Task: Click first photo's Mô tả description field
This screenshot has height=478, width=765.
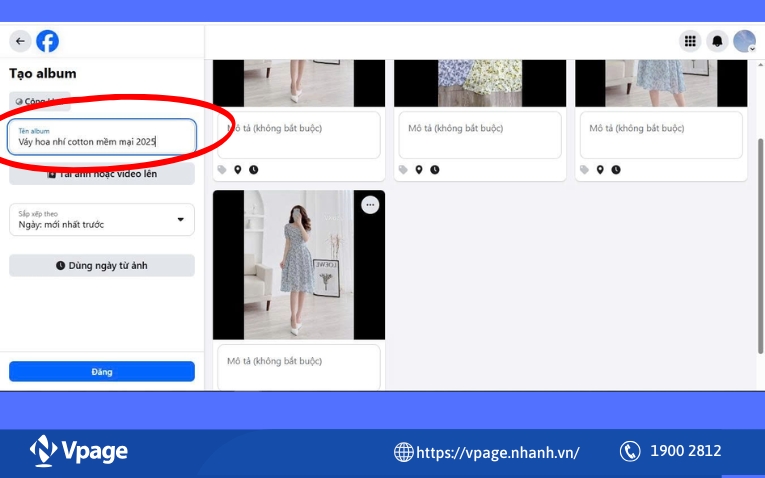Action: pos(299,135)
